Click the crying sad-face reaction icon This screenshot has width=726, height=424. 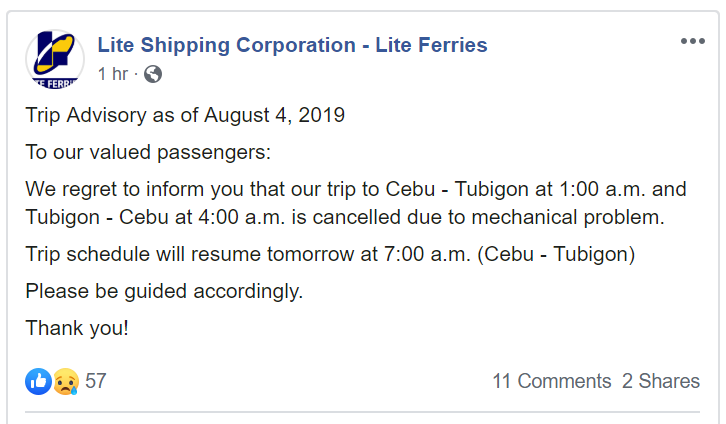tap(66, 381)
